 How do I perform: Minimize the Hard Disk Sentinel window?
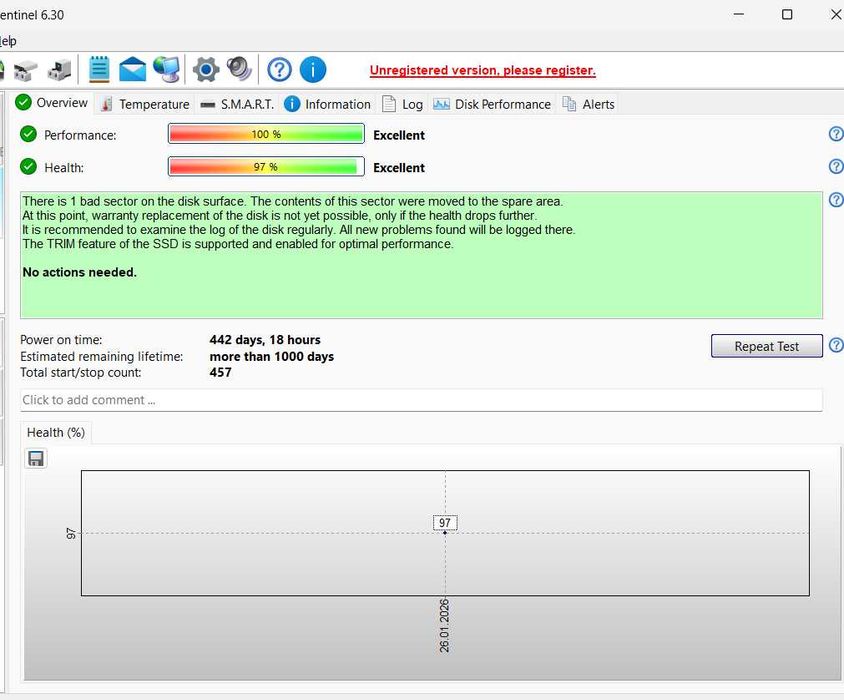738,15
